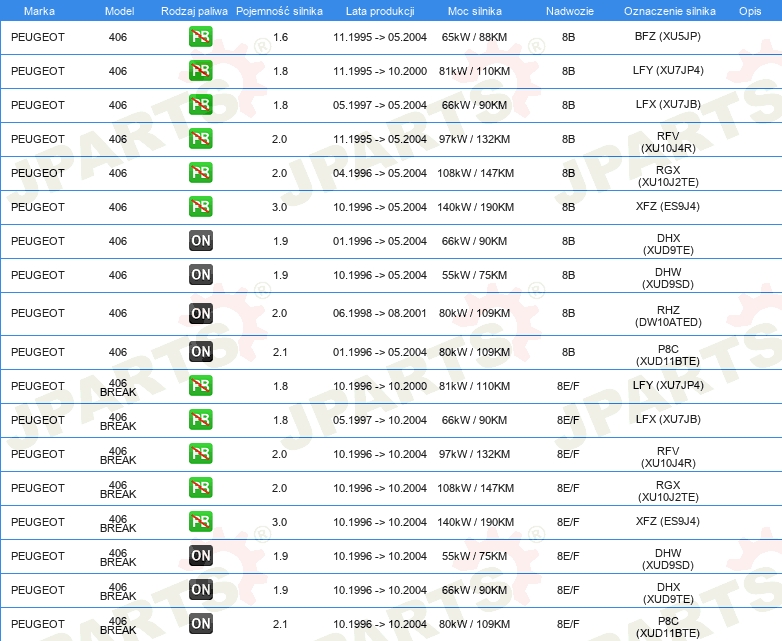Click PEUGEOT in the 1.6 engine row
Viewport: 782px width, 641px height.
(x=38, y=37)
